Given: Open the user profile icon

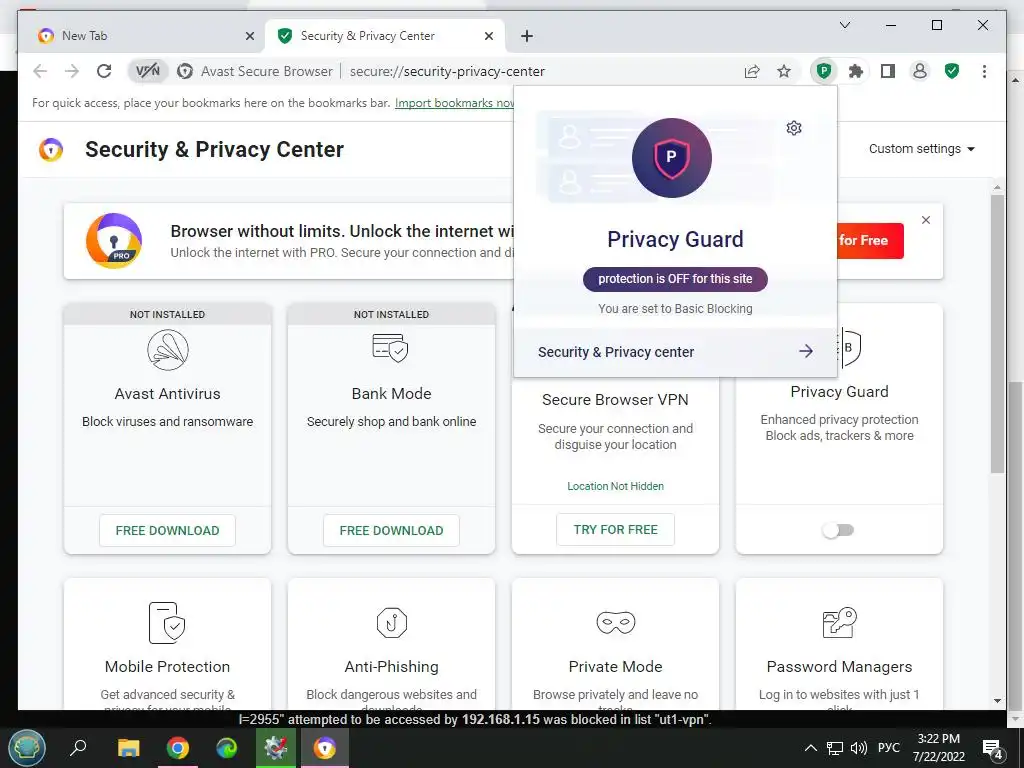Looking at the screenshot, I should (920, 71).
